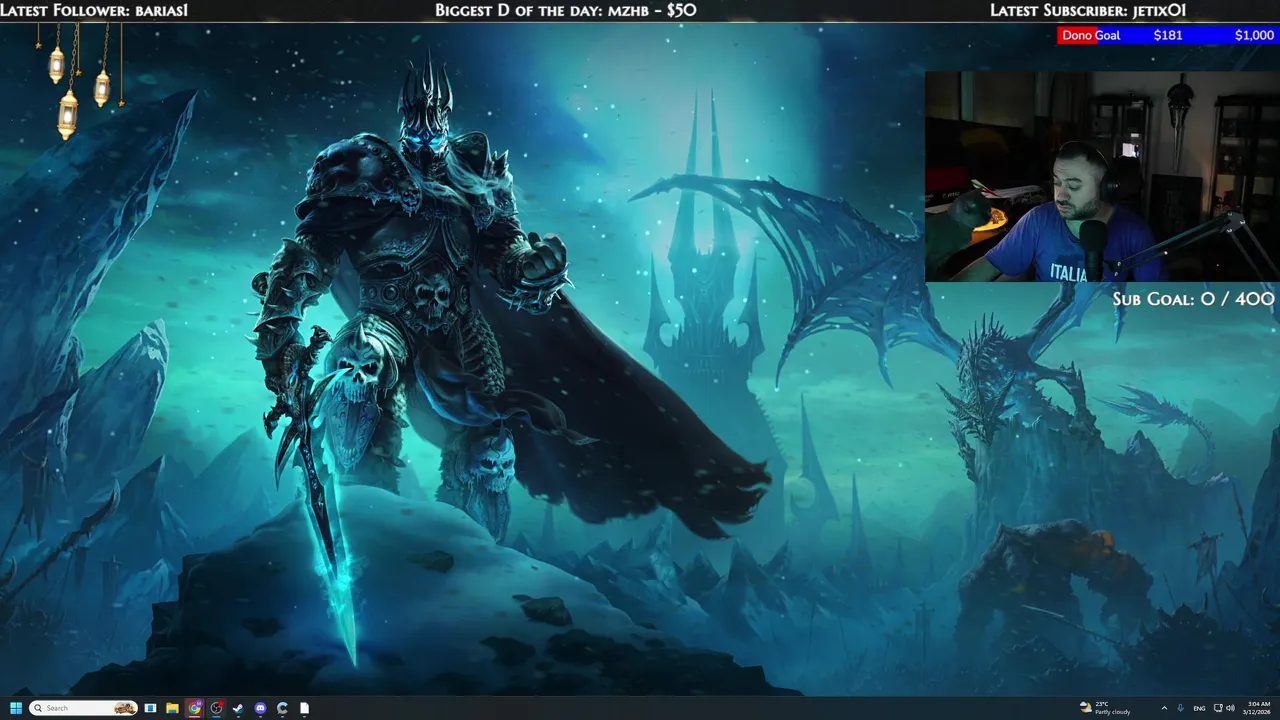The width and height of the screenshot is (1280, 720).
Task: Expand the hidden system tray icons
Action: click(x=1164, y=708)
